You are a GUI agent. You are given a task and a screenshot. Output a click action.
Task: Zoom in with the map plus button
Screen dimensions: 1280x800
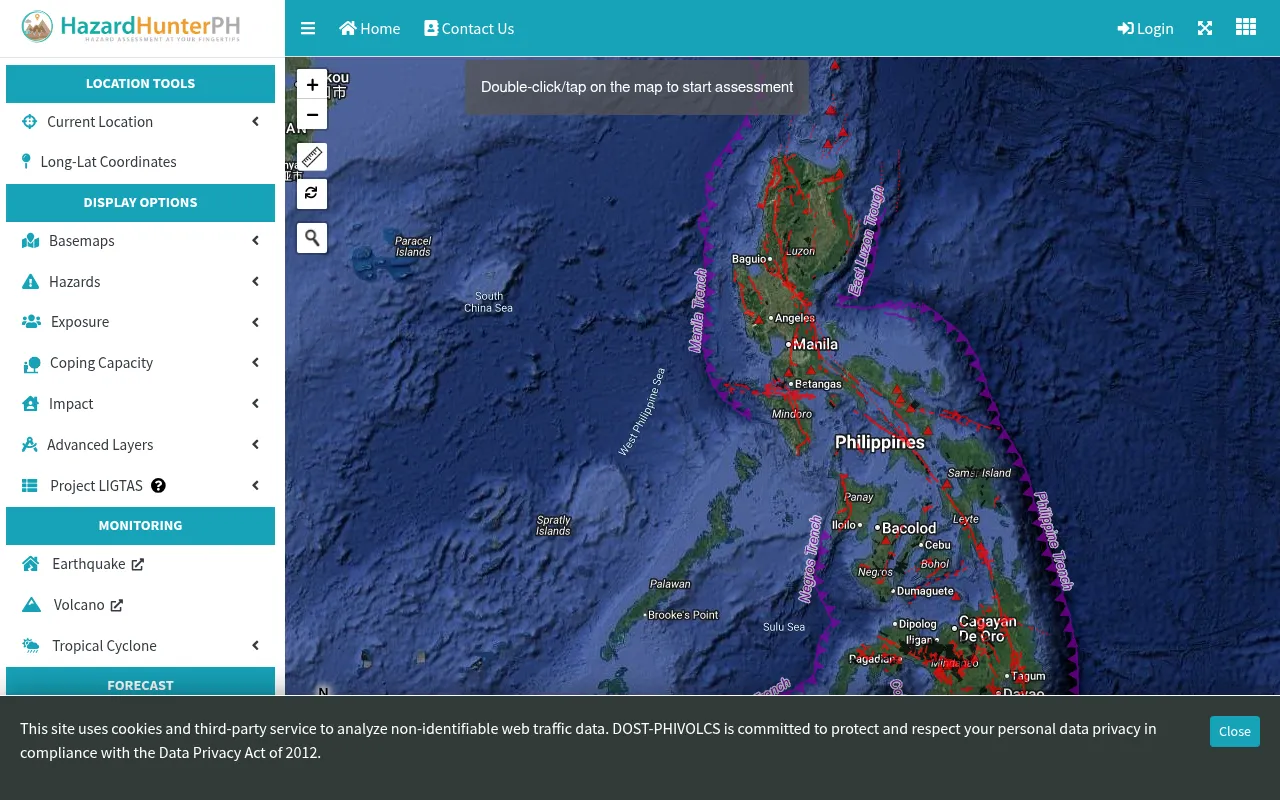[312, 85]
